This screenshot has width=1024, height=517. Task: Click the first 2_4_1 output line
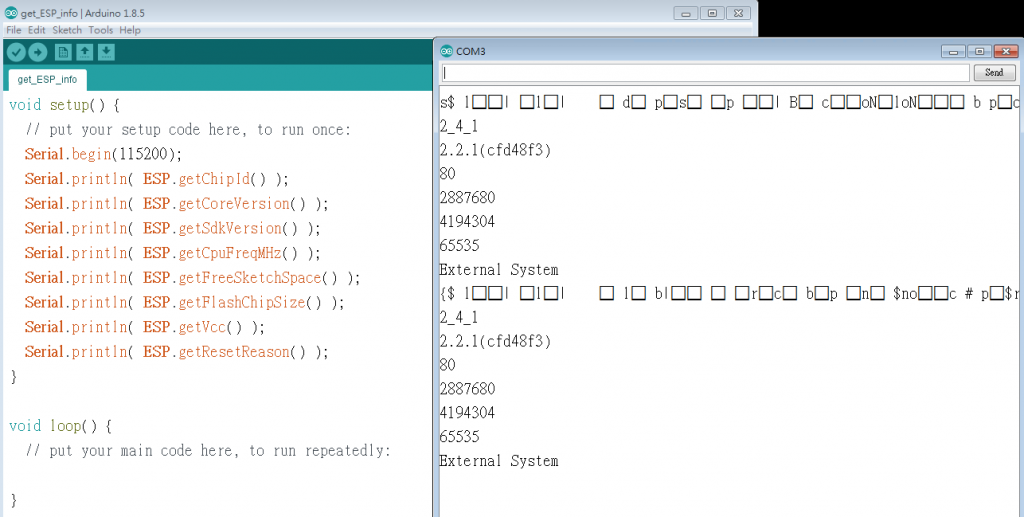pyautogui.click(x=458, y=126)
